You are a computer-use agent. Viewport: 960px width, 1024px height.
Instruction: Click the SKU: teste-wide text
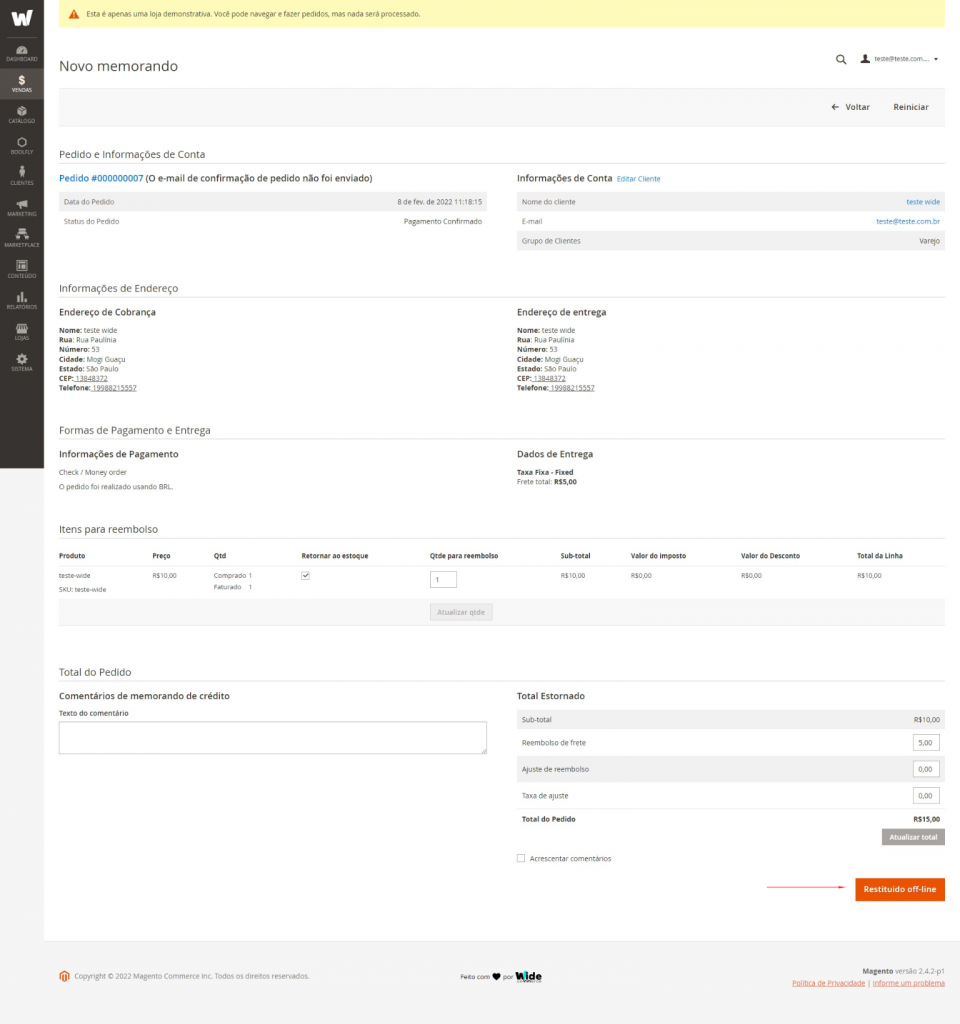[x=82, y=589]
